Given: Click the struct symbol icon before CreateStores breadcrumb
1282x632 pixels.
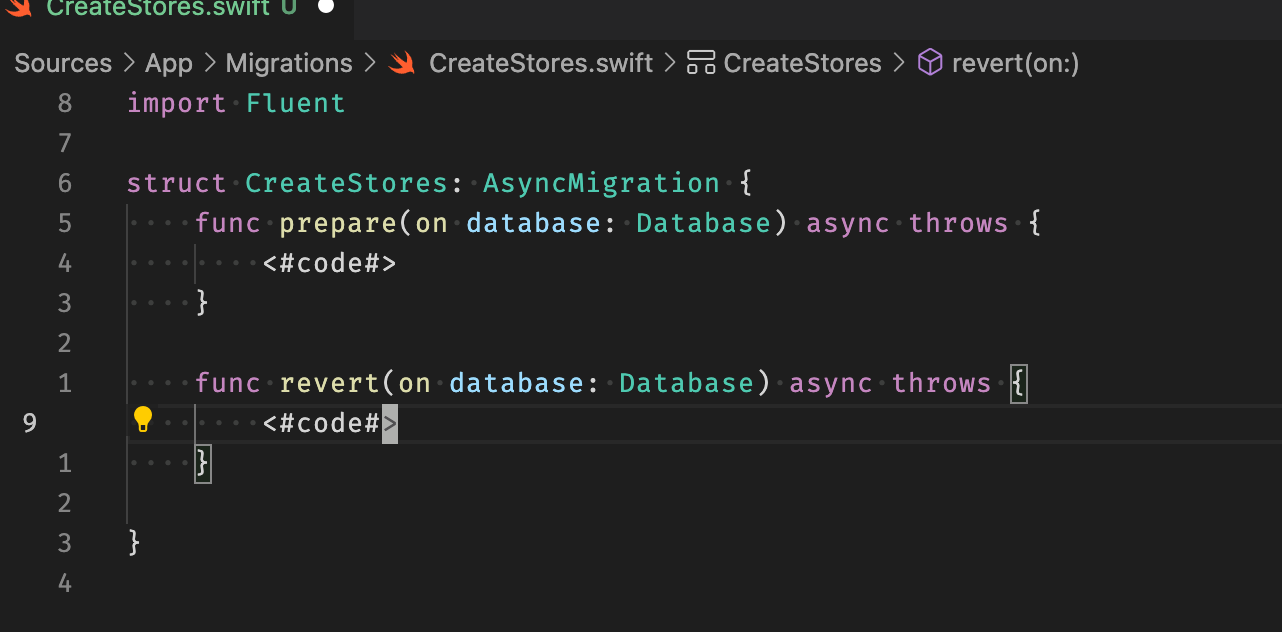Looking at the screenshot, I should tap(702, 63).
